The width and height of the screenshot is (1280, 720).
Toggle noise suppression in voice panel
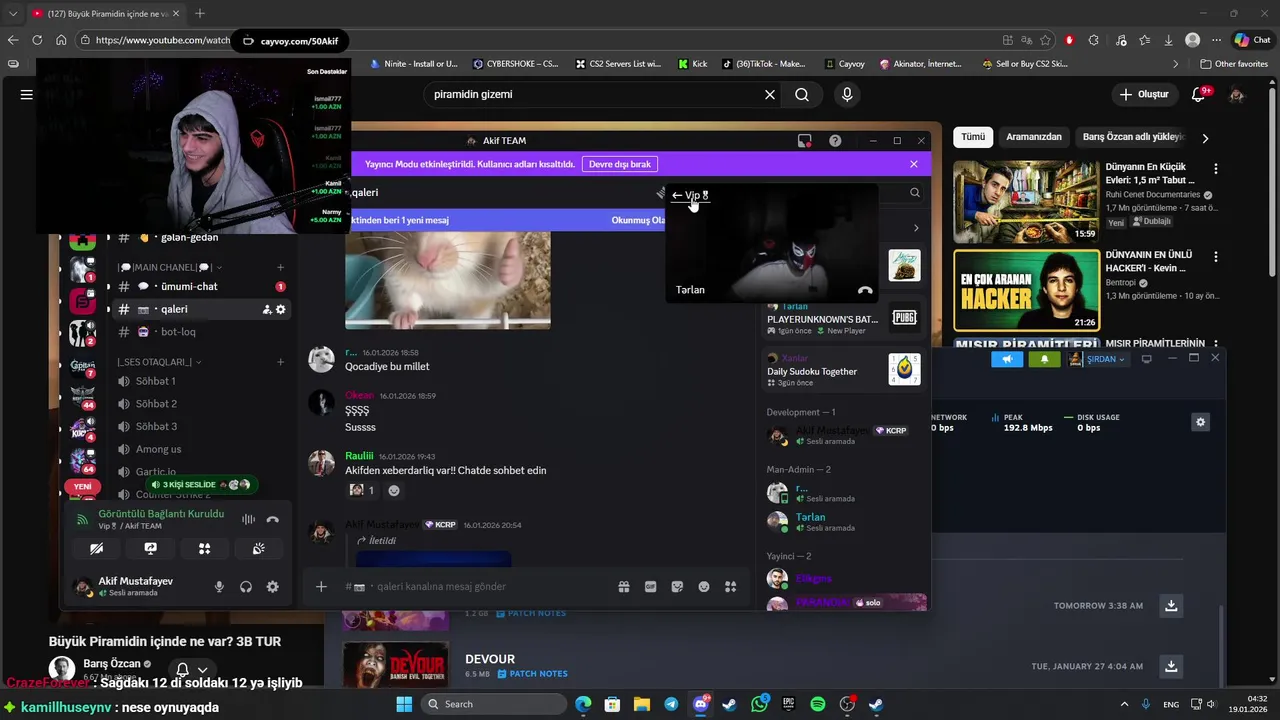tap(248, 519)
